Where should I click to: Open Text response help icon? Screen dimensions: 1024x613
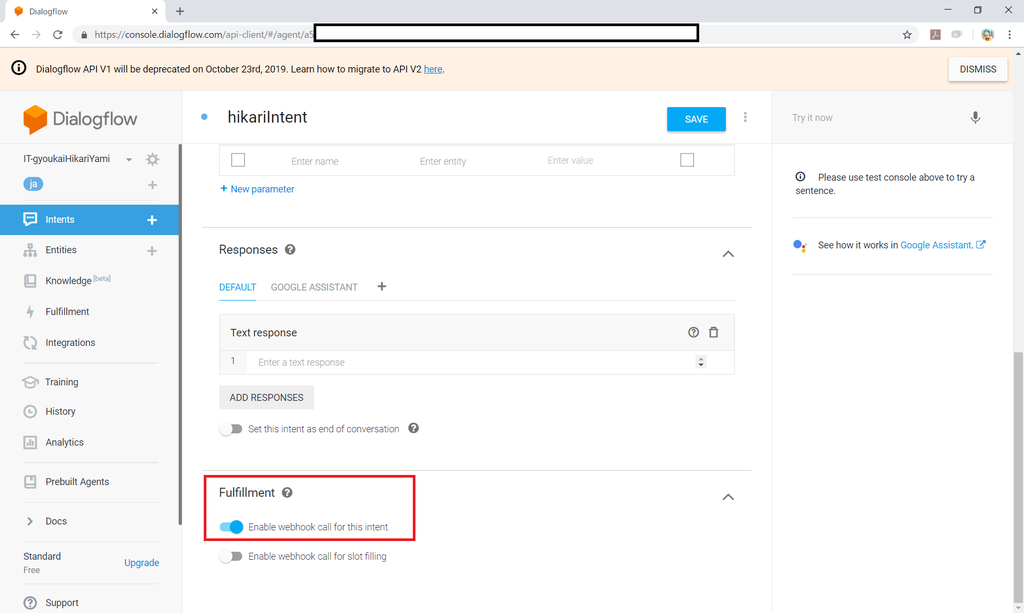point(694,332)
